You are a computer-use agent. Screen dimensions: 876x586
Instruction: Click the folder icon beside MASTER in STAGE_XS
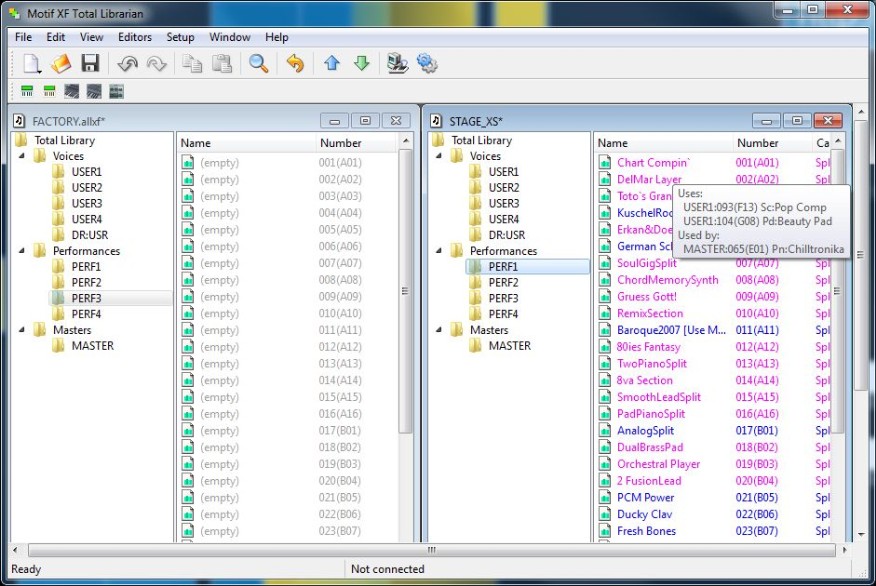[475, 346]
